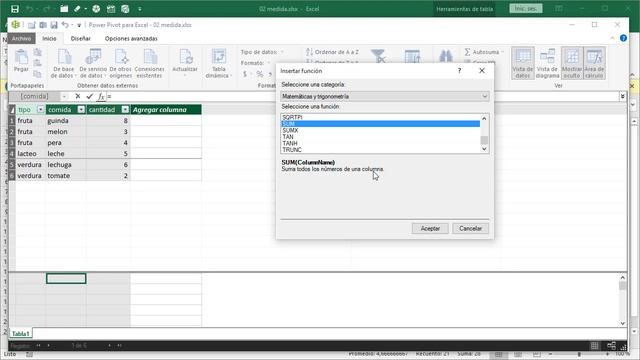Click the fx insert function icon
This screenshot has width=640, height=360.
[x=101, y=96]
